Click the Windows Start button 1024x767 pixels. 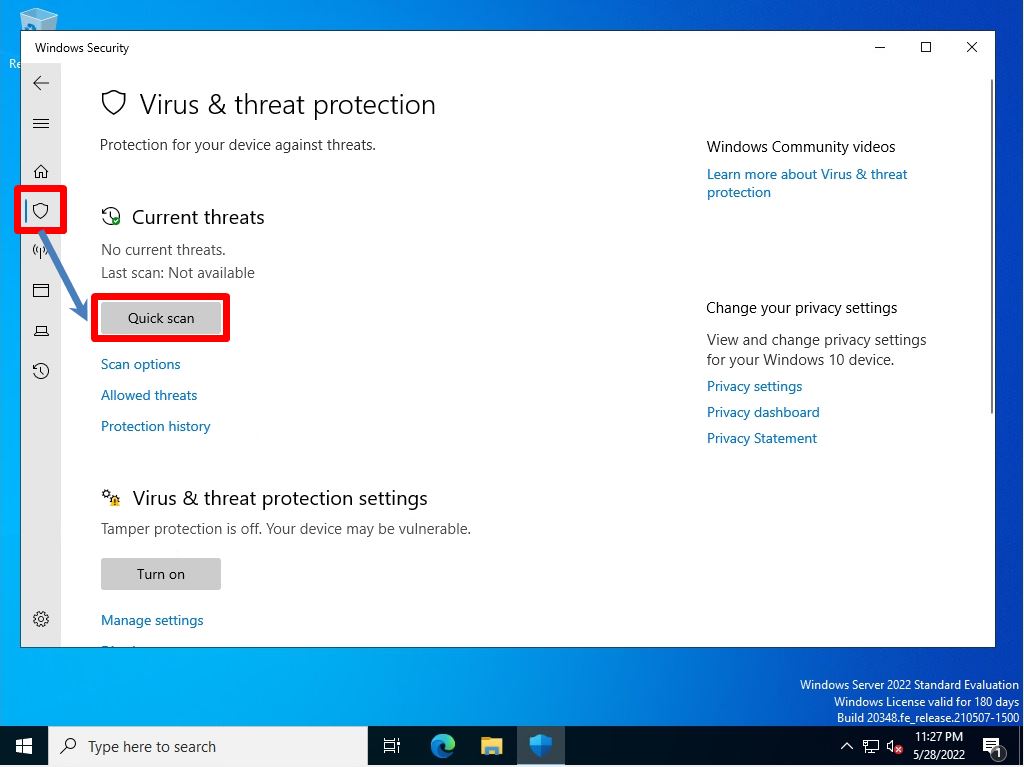click(x=24, y=746)
